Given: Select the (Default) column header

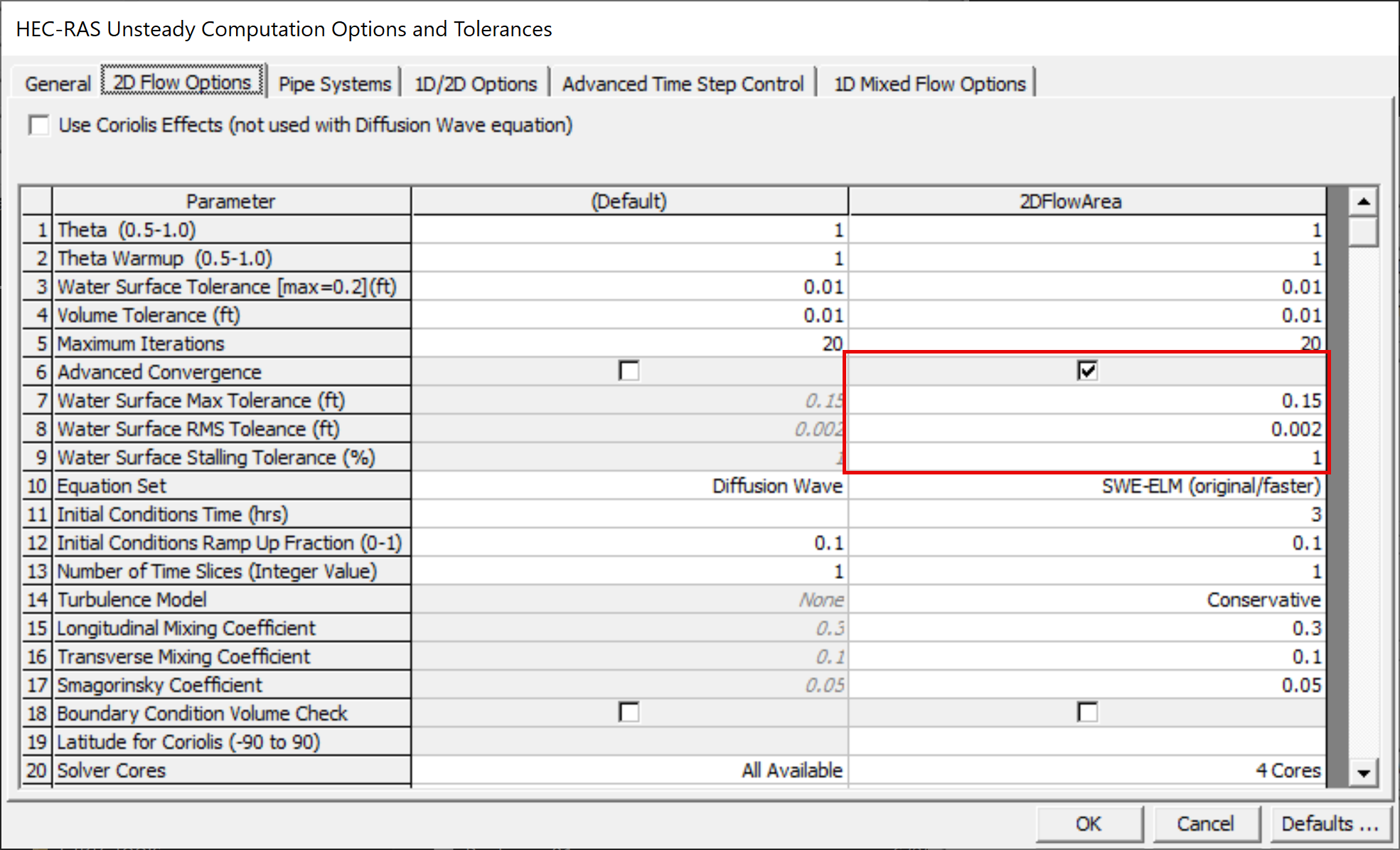Looking at the screenshot, I should click(x=629, y=201).
